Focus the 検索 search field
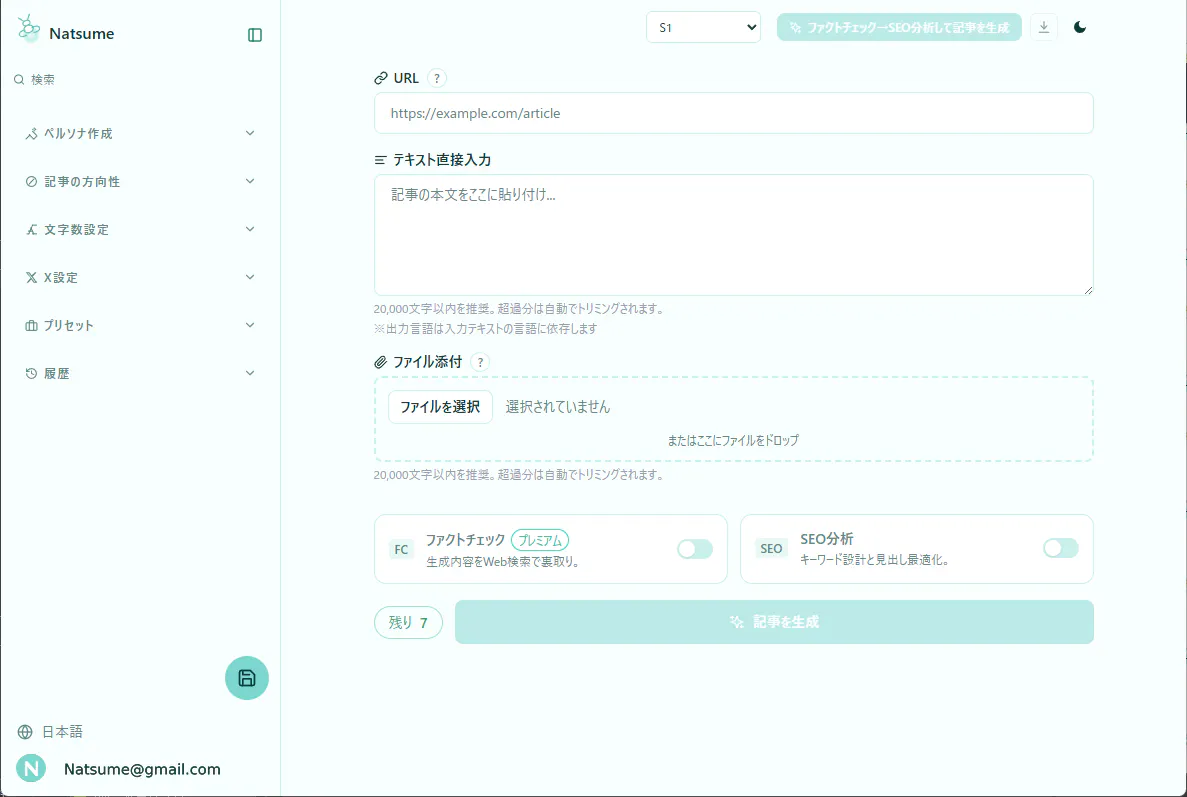 42,79
